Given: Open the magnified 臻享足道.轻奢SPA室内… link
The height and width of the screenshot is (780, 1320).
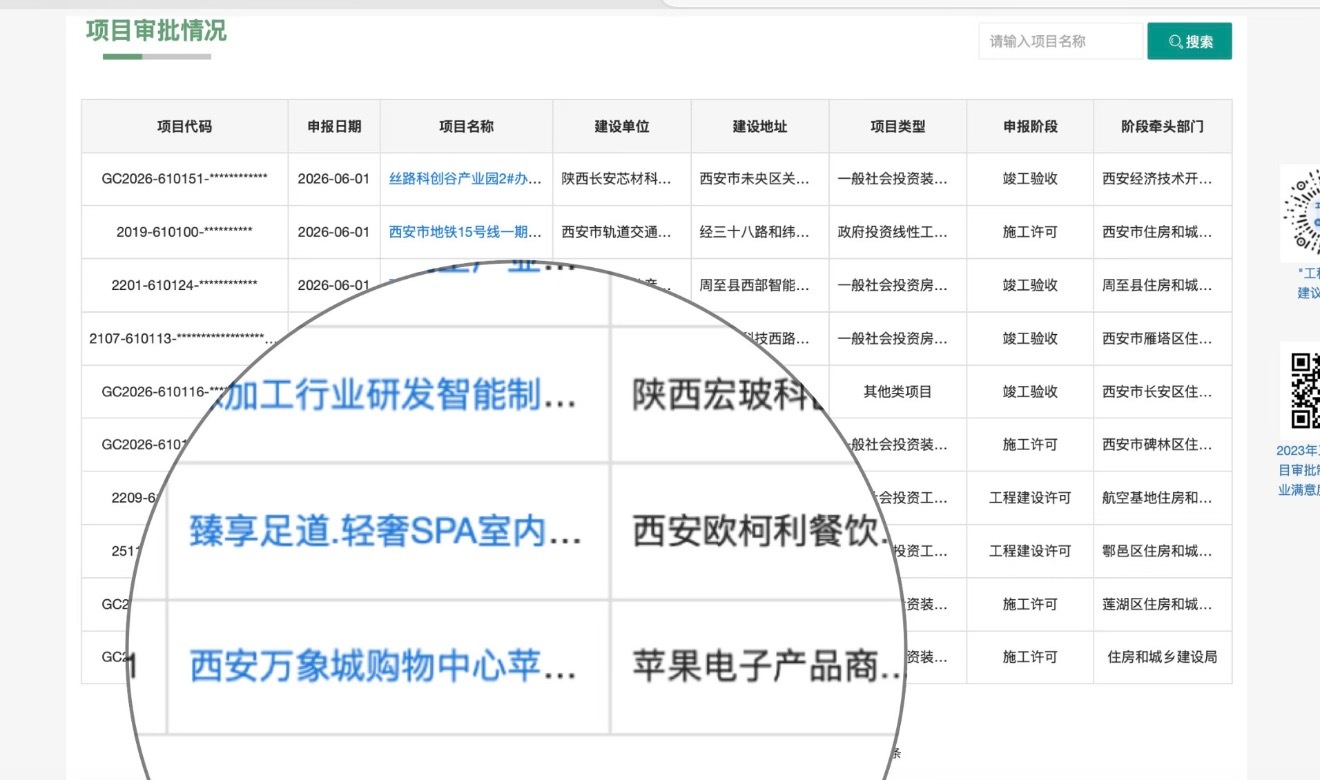Looking at the screenshot, I should point(385,532).
